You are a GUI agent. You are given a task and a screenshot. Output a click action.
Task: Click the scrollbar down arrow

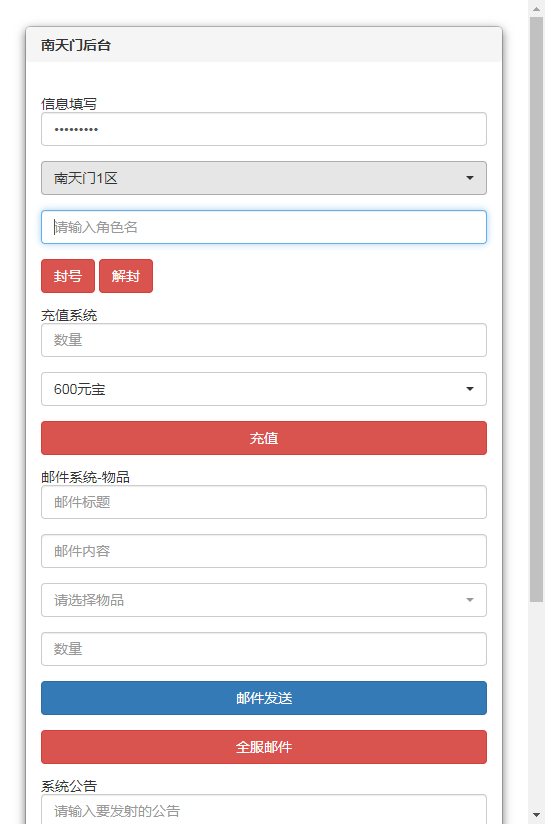(536, 815)
